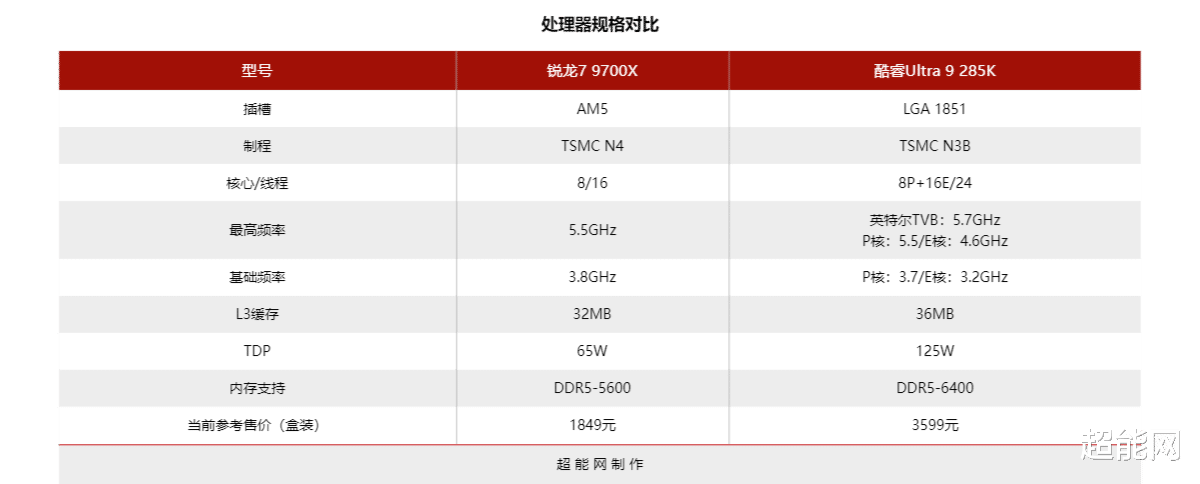Click the 3.8GHz base frequency cell
The image size is (1200, 484).
click(x=592, y=277)
